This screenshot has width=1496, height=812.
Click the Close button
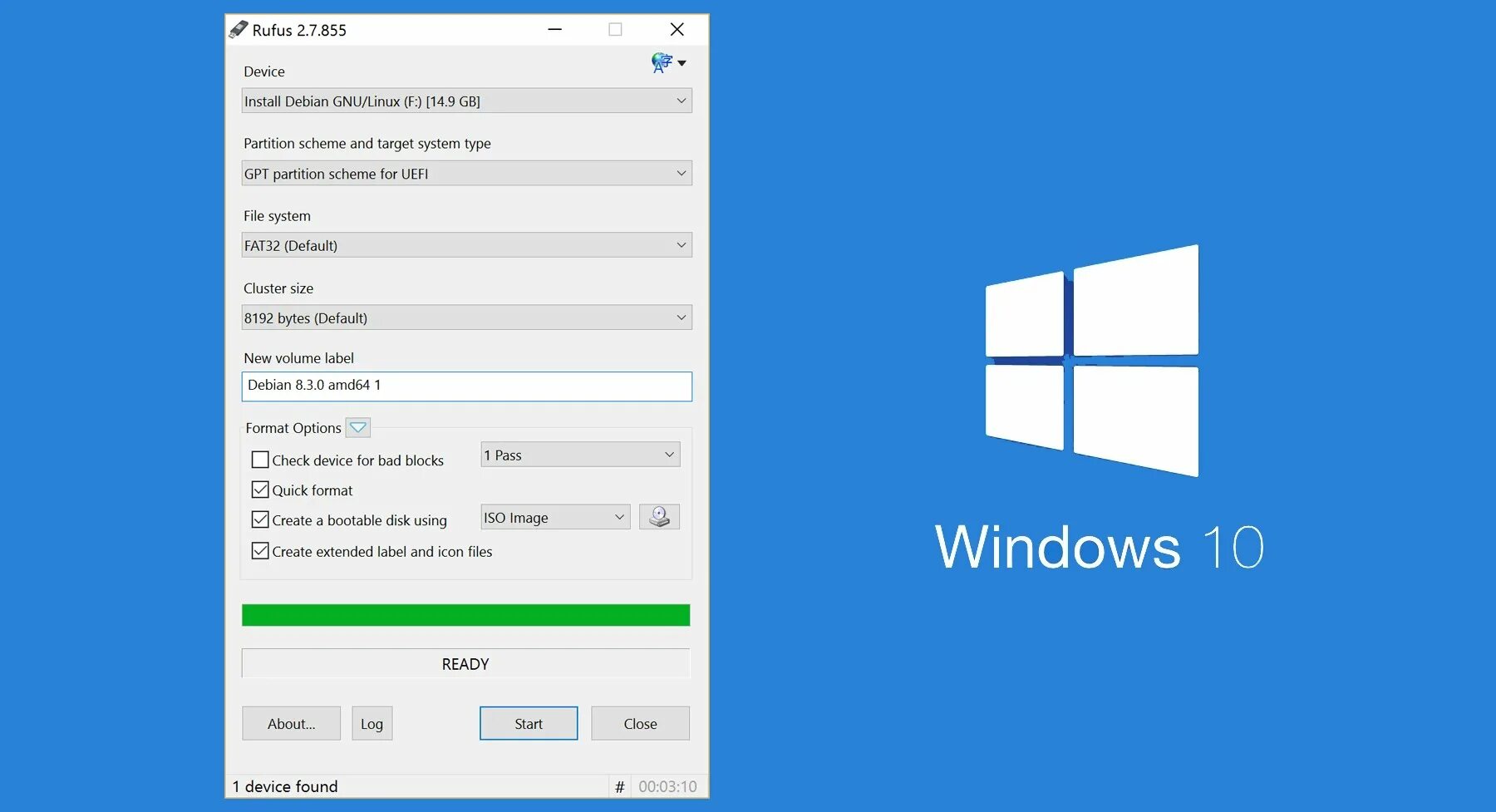coord(640,723)
